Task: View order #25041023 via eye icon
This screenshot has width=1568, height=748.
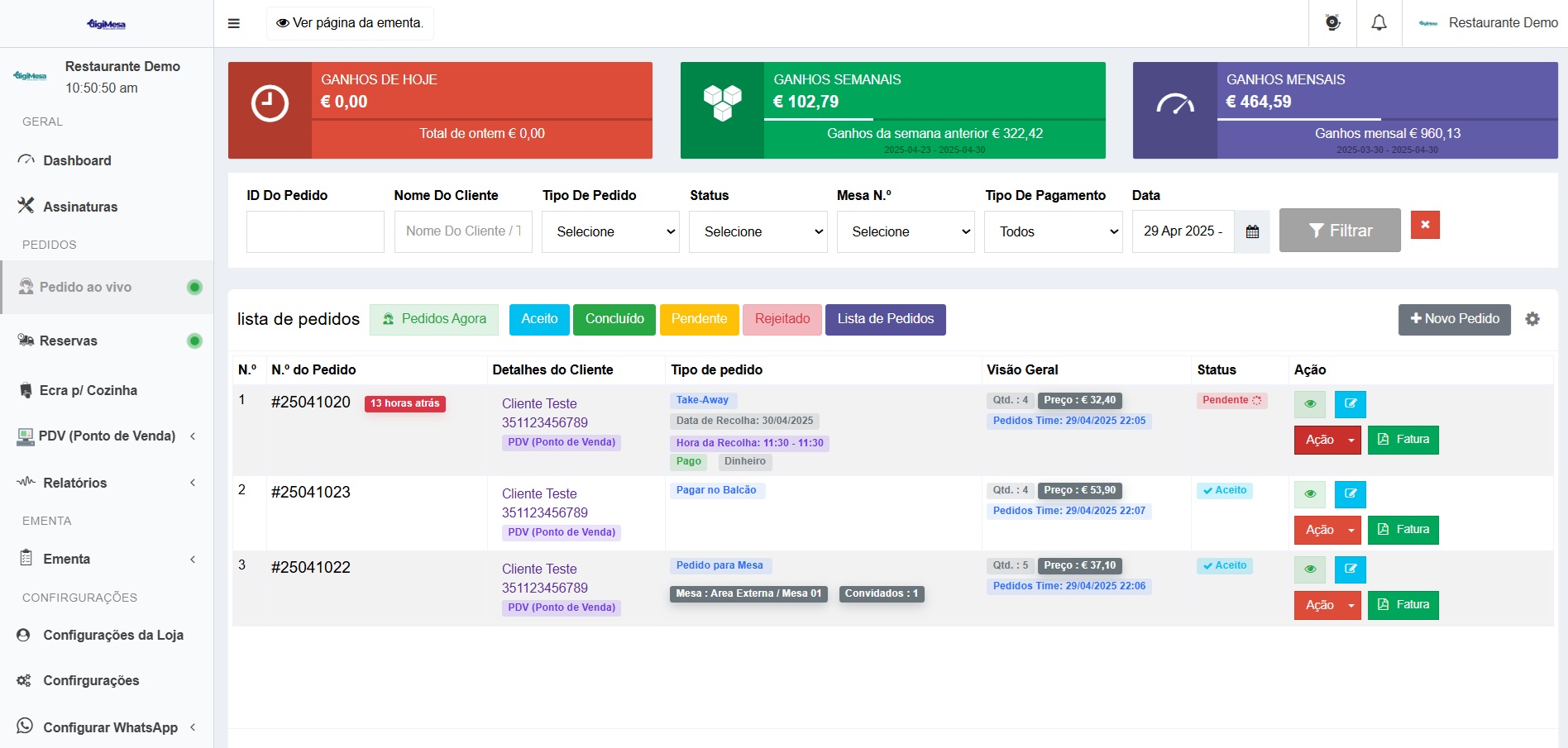Action: tap(1310, 494)
